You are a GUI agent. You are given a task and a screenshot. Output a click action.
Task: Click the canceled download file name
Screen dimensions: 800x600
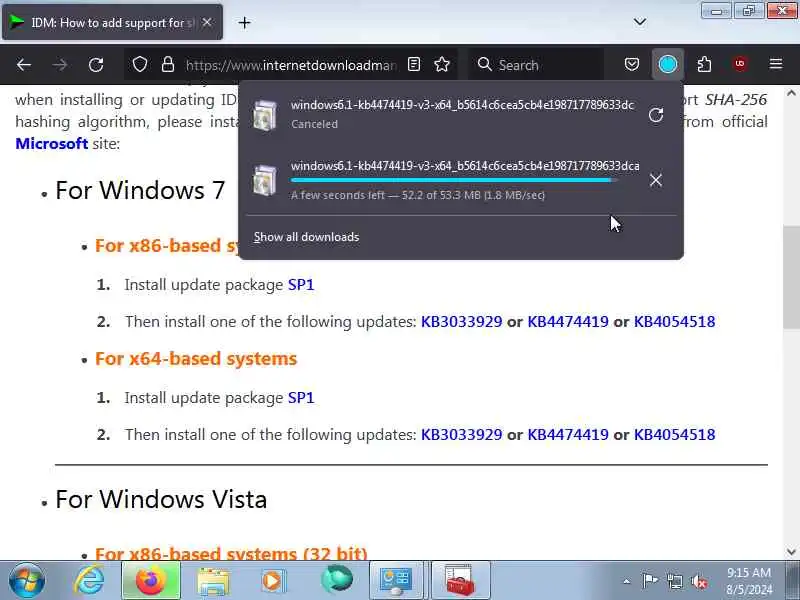pyautogui.click(x=462, y=105)
